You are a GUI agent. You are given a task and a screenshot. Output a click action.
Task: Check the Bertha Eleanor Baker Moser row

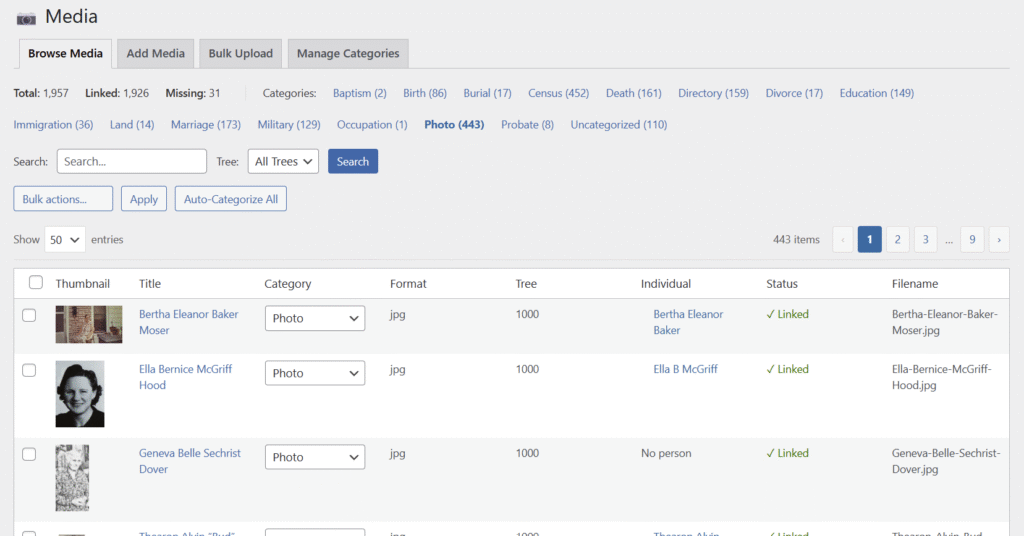(x=29, y=315)
